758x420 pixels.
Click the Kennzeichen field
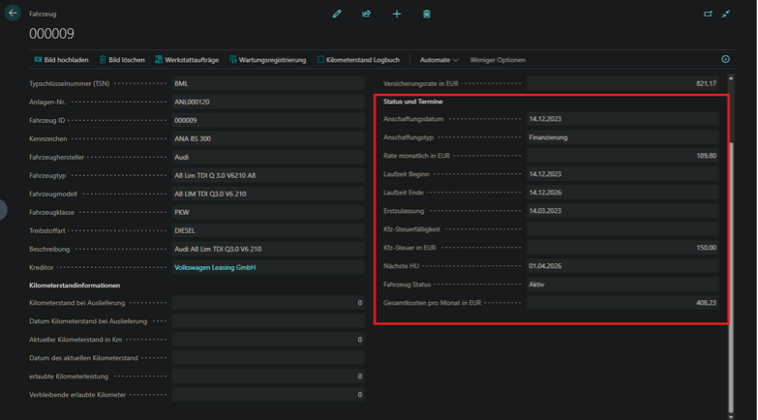266,138
